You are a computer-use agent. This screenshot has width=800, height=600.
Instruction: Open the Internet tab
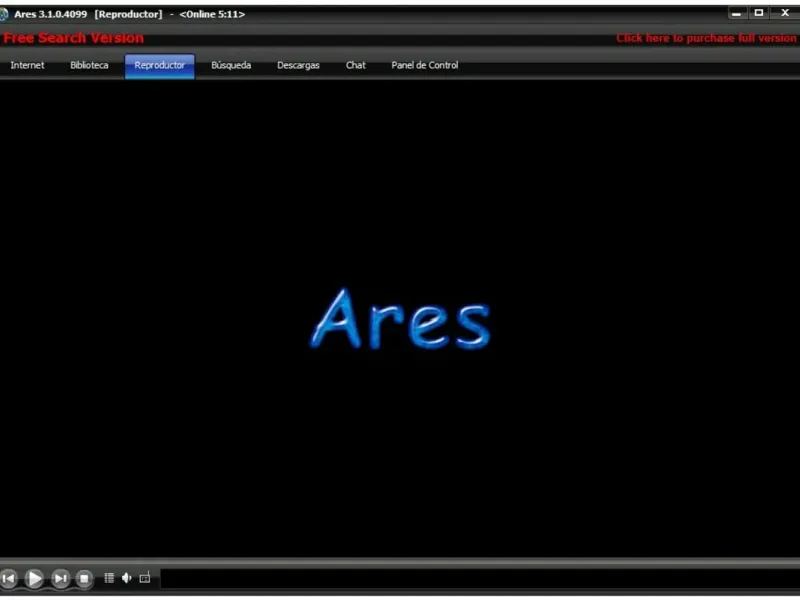[x=28, y=65]
